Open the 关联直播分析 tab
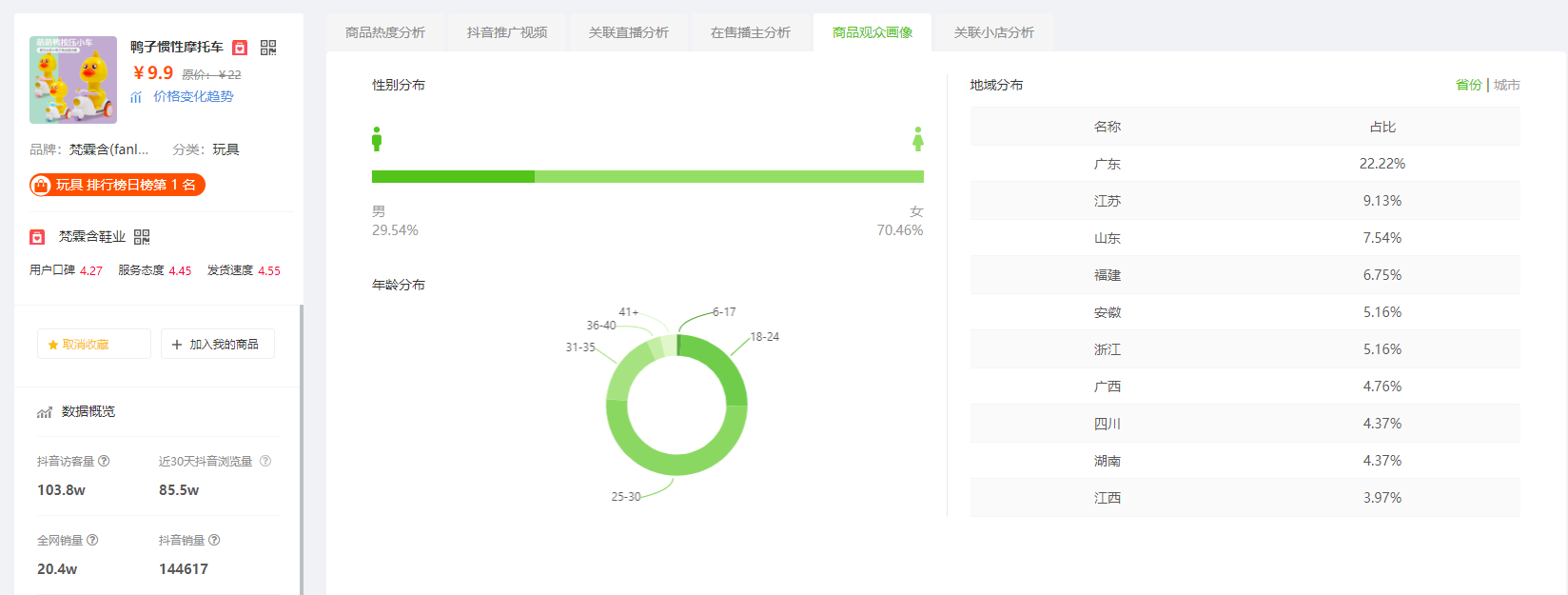 629,32
